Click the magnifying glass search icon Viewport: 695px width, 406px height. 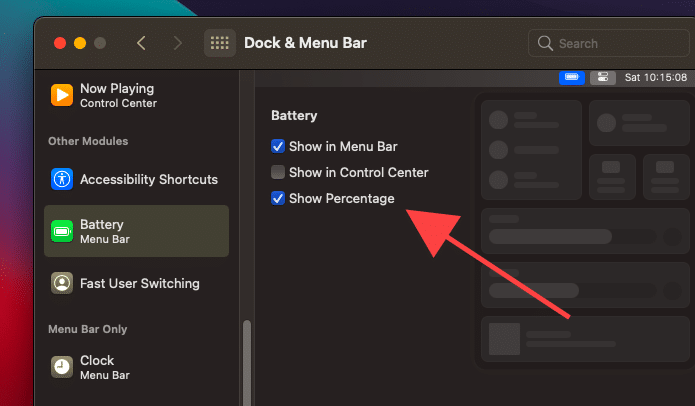pyautogui.click(x=545, y=43)
